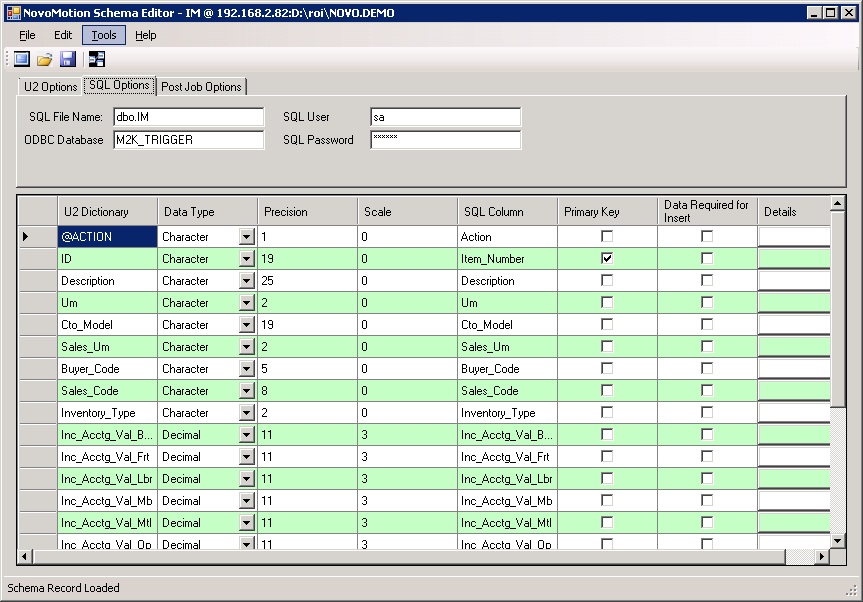The image size is (863, 602).
Task: Expand the Data Type dropdown for Inventory_Type
Action: pos(247,413)
